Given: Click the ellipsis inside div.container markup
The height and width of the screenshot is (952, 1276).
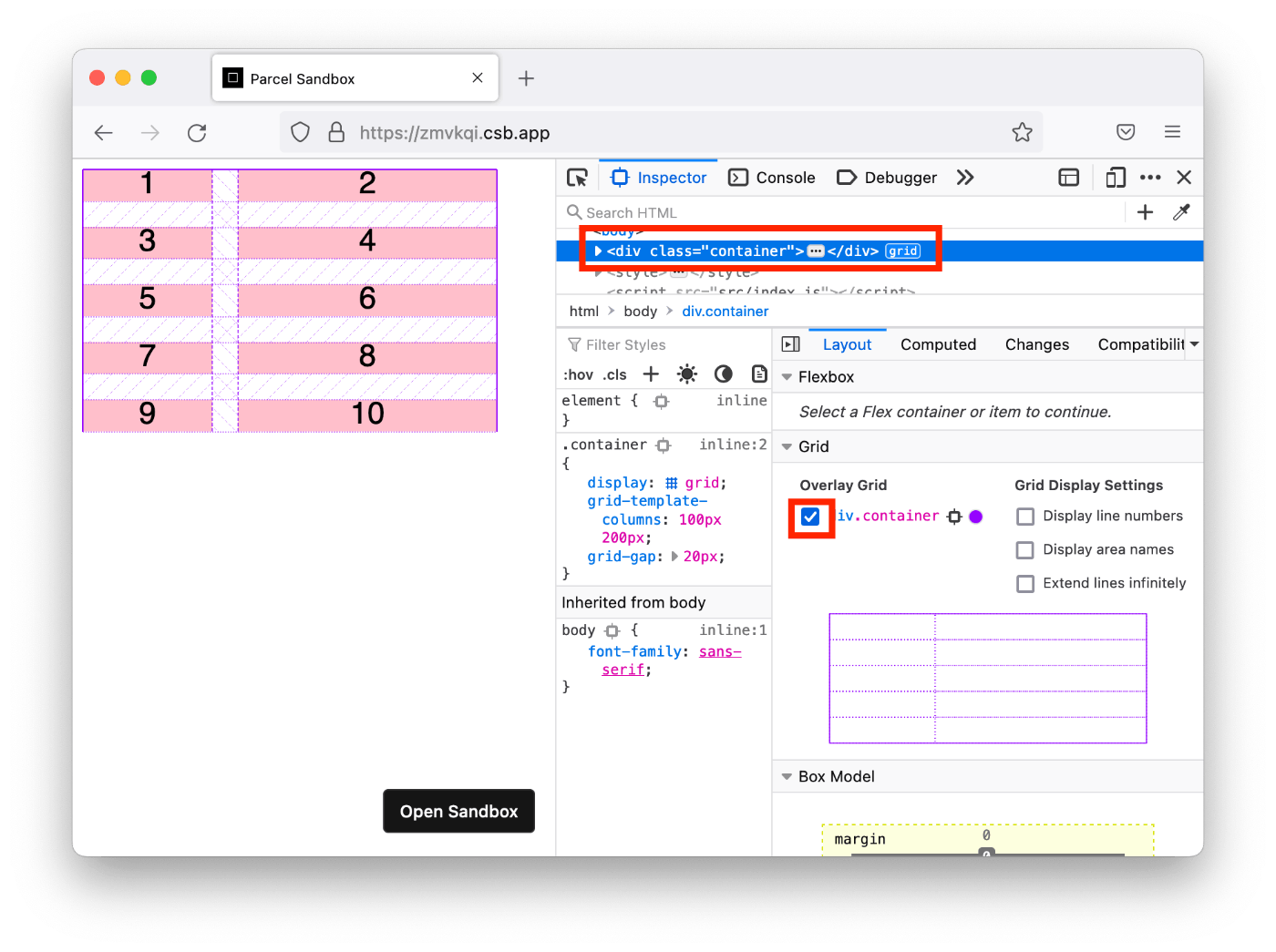Looking at the screenshot, I should pos(816,251).
